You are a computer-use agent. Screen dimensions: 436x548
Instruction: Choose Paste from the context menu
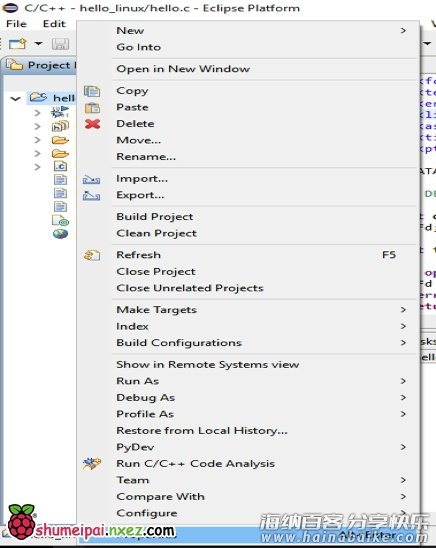[248, 107]
